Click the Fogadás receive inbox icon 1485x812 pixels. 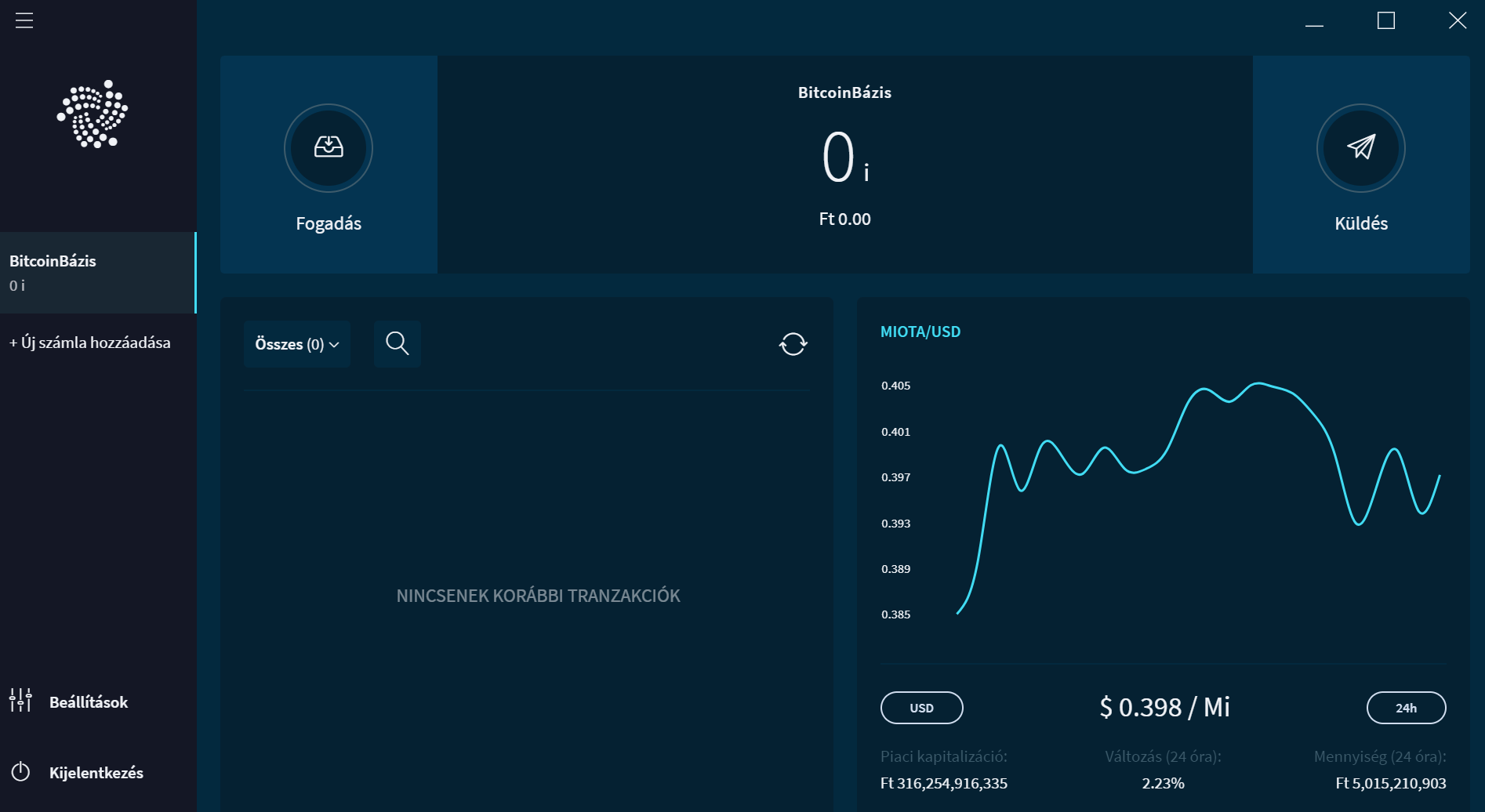329,147
